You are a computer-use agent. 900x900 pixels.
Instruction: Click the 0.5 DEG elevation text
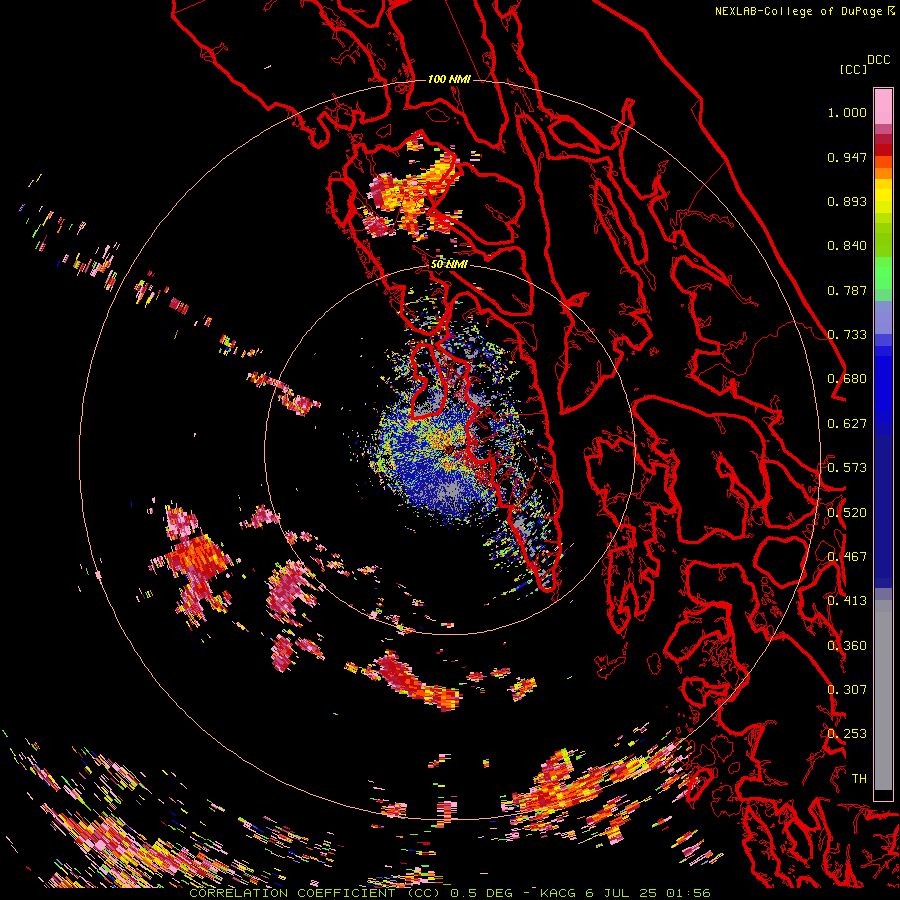(x=483, y=893)
